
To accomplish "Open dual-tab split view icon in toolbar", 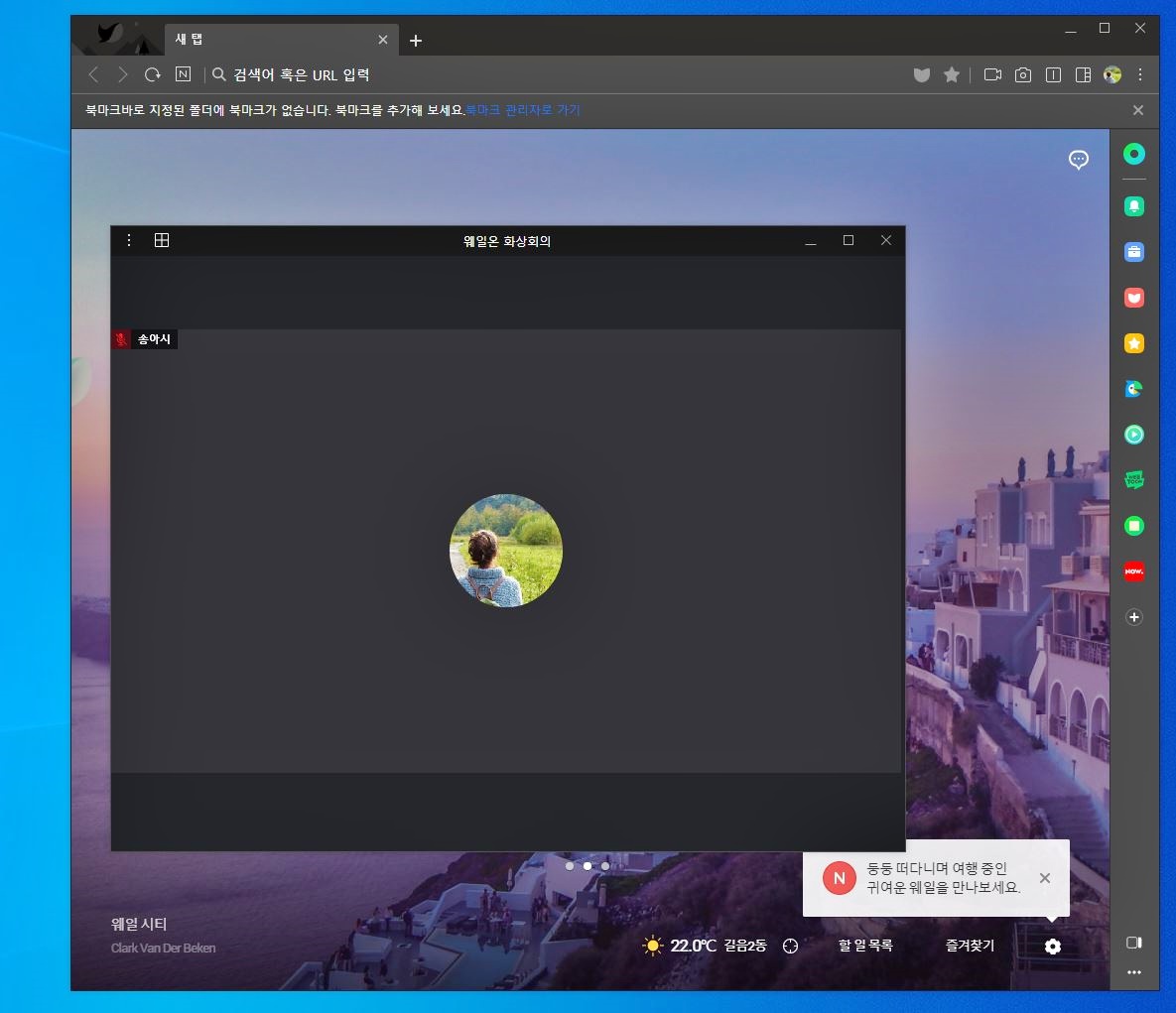I will pos(1053,75).
